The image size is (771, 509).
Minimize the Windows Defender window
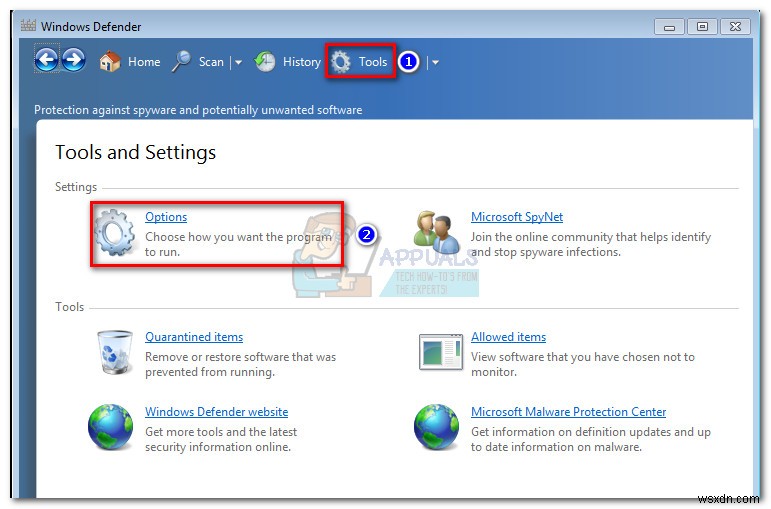click(x=669, y=27)
